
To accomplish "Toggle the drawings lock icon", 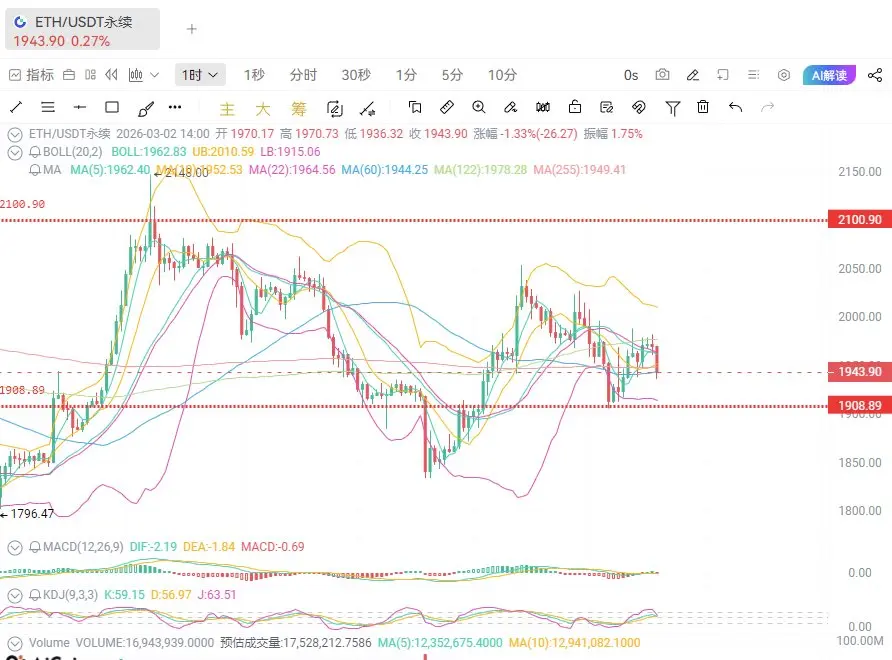I will tap(575, 107).
